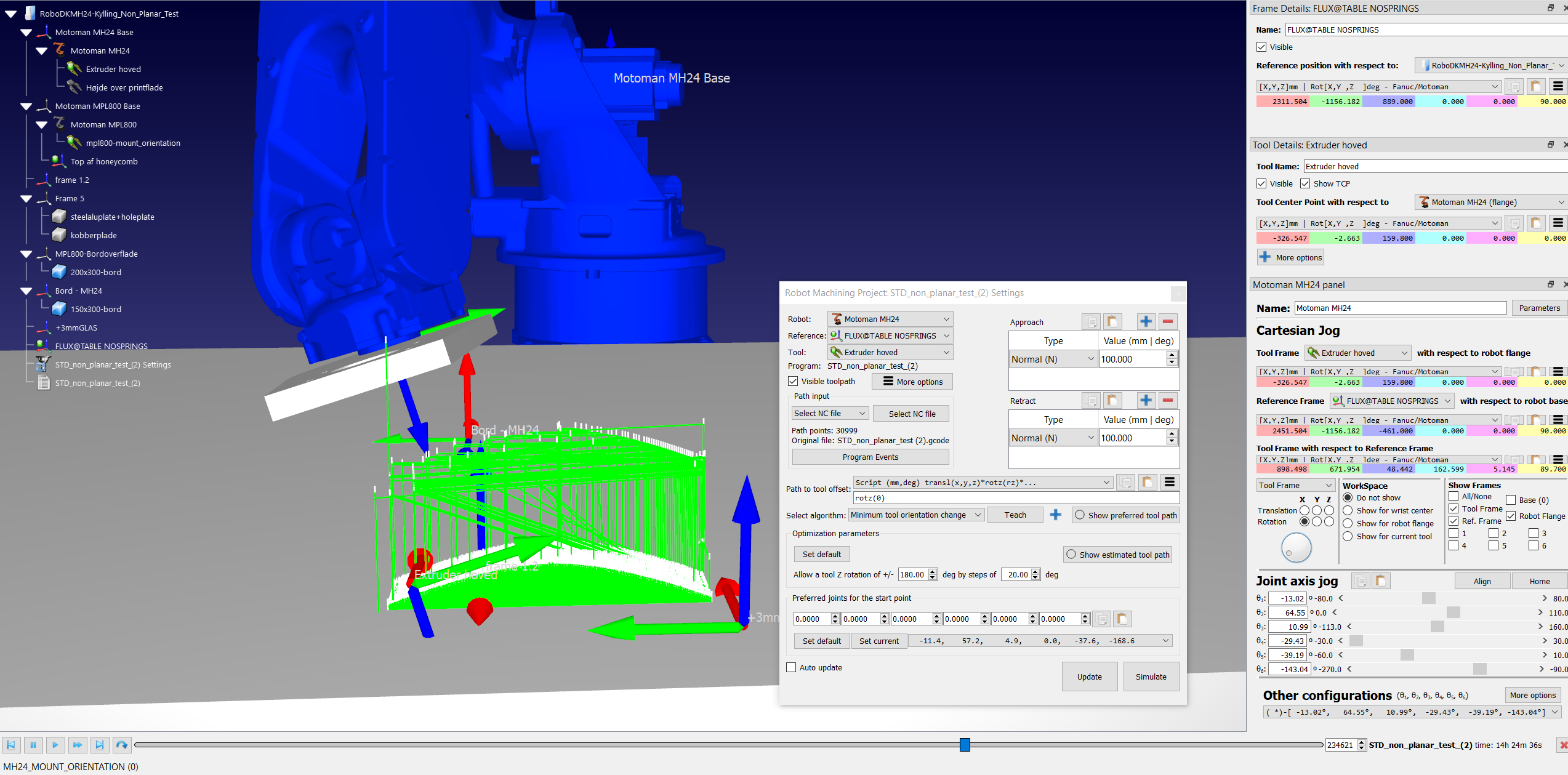
Task: Open the Program Events menu
Action: (870, 457)
